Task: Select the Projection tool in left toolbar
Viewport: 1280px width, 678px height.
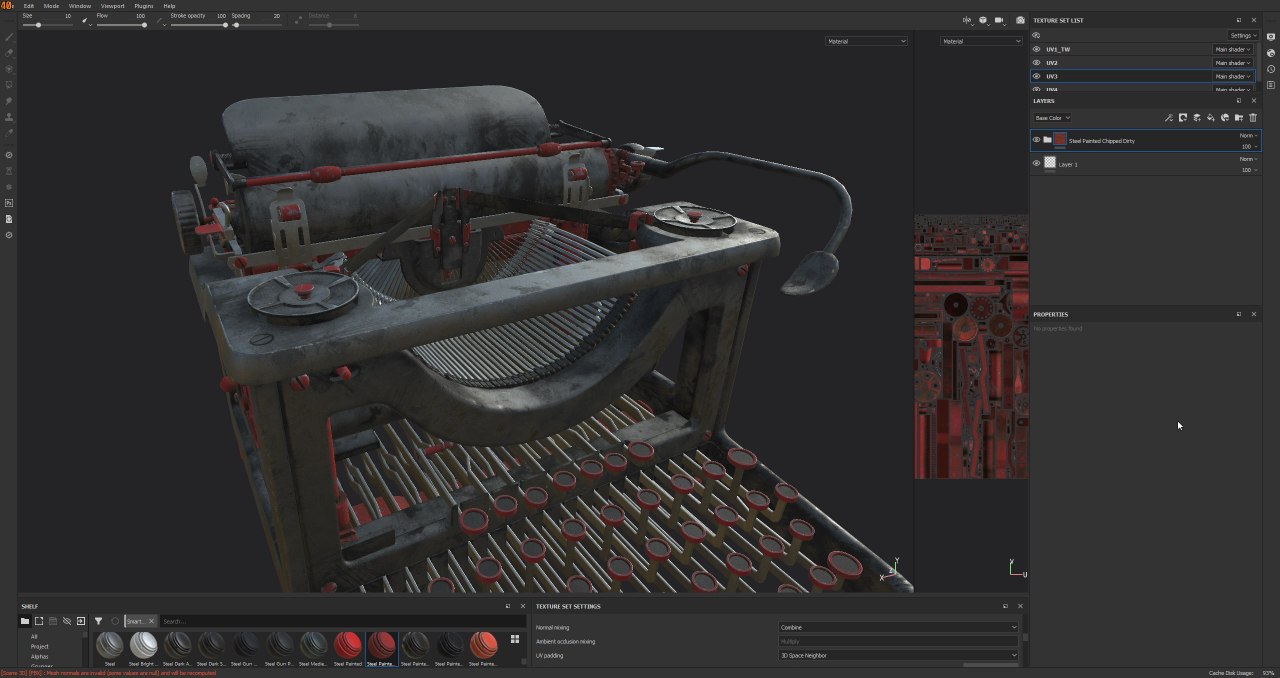Action: (9, 69)
